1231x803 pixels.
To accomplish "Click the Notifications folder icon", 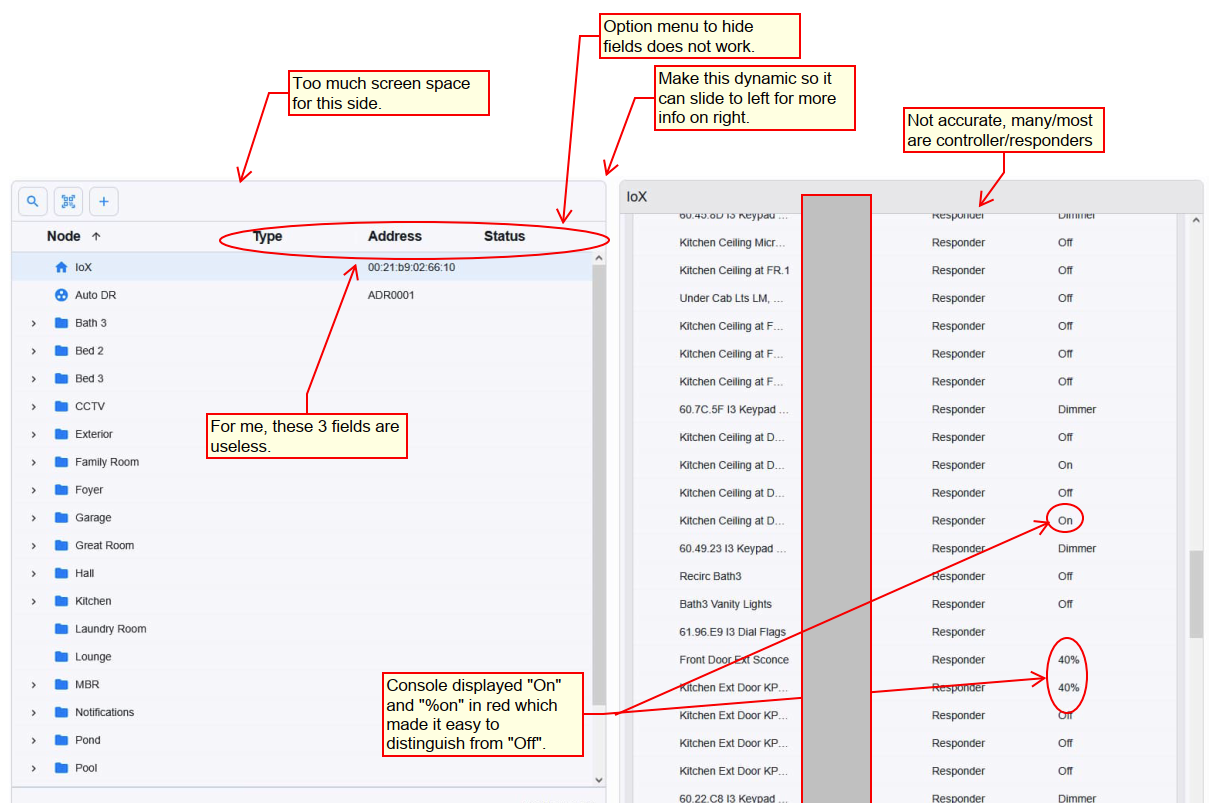I will click(61, 712).
